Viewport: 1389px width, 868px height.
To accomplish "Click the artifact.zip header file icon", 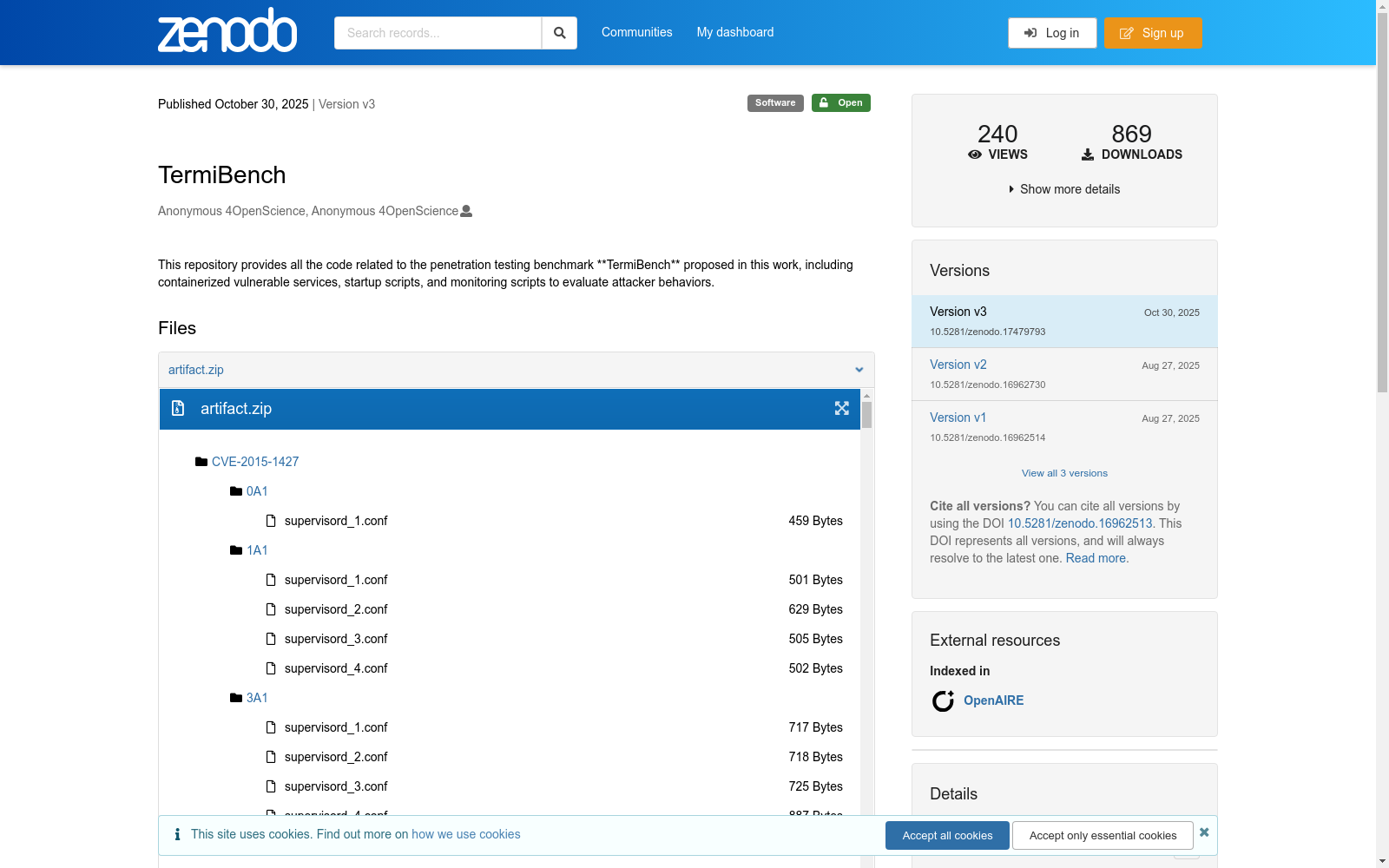I will (x=178, y=408).
